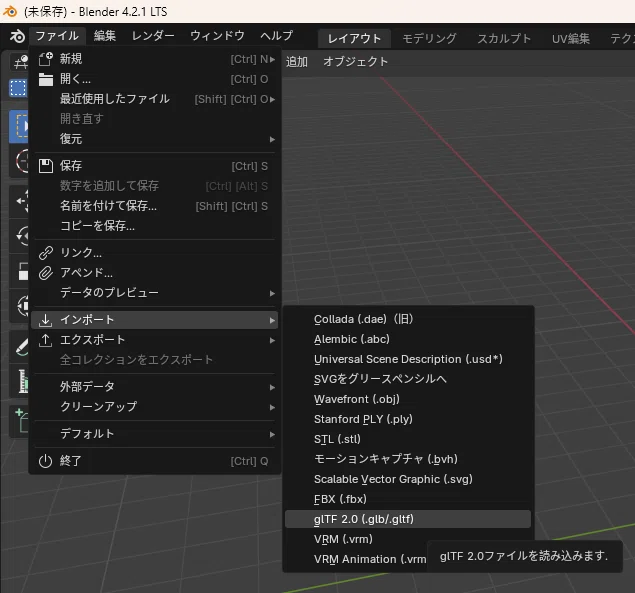Viewport: 635px width, 593px height.
Task: Choose 名前を付けて保存... menu entry
Action: tap(154, 206)
